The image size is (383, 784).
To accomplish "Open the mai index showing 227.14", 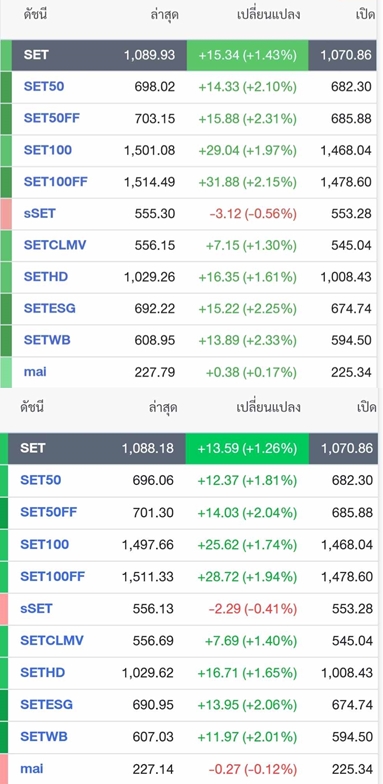I will click(32, 768).
